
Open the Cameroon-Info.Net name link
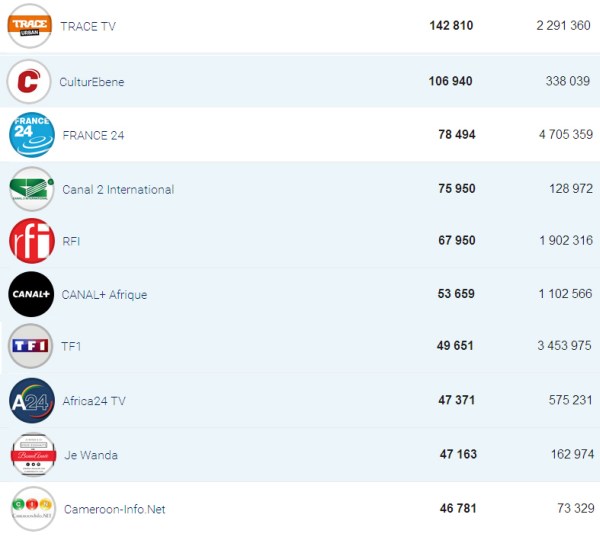pyautogui.click(x=114, y=509)
